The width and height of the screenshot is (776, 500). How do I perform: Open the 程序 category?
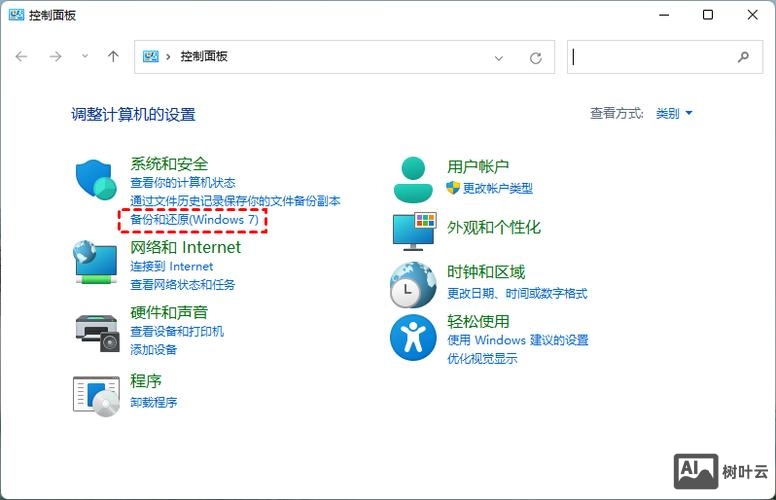[146, 381]
